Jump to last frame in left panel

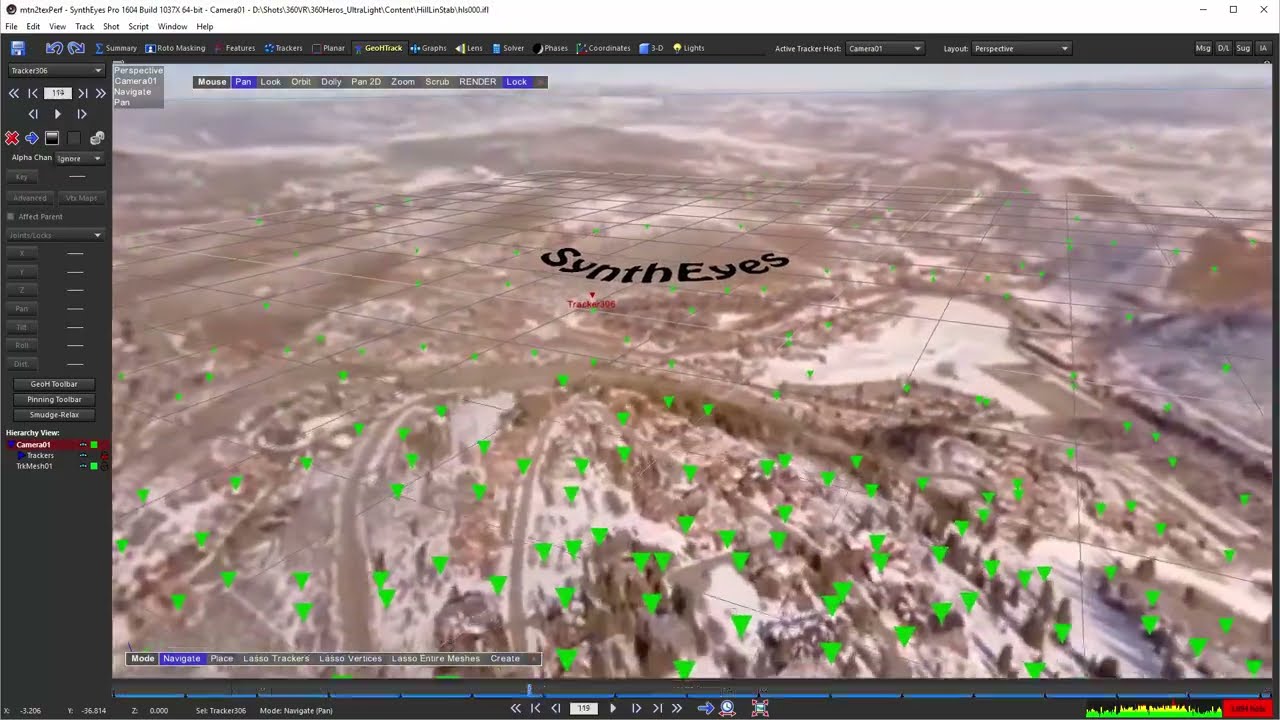pyautogui.click(x=100, y=93)
